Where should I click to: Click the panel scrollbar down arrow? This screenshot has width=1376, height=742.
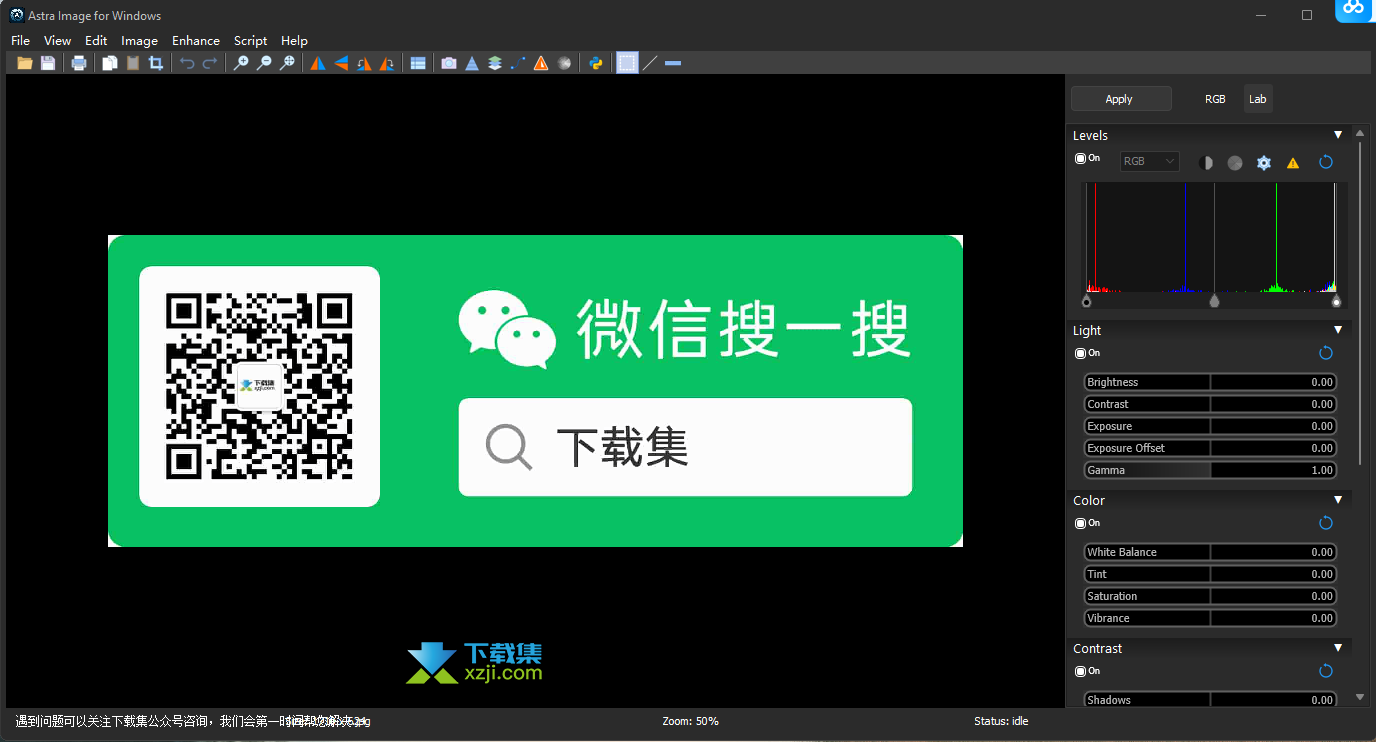click(1360, 697)
